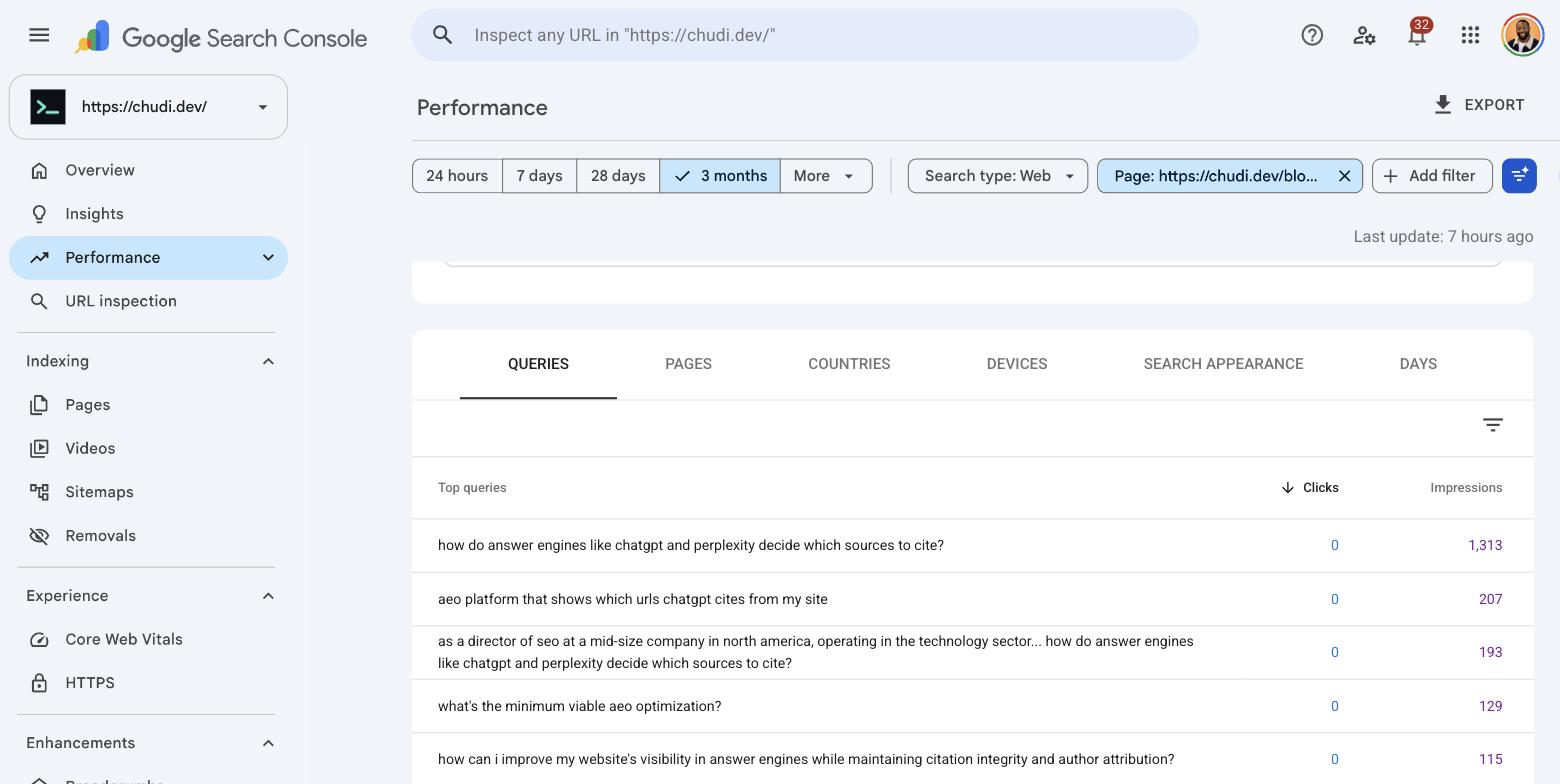Switch to the DAYS tab
Image resolution: width=1560 pixels, height=784 pixels.
pos(1418,364)
